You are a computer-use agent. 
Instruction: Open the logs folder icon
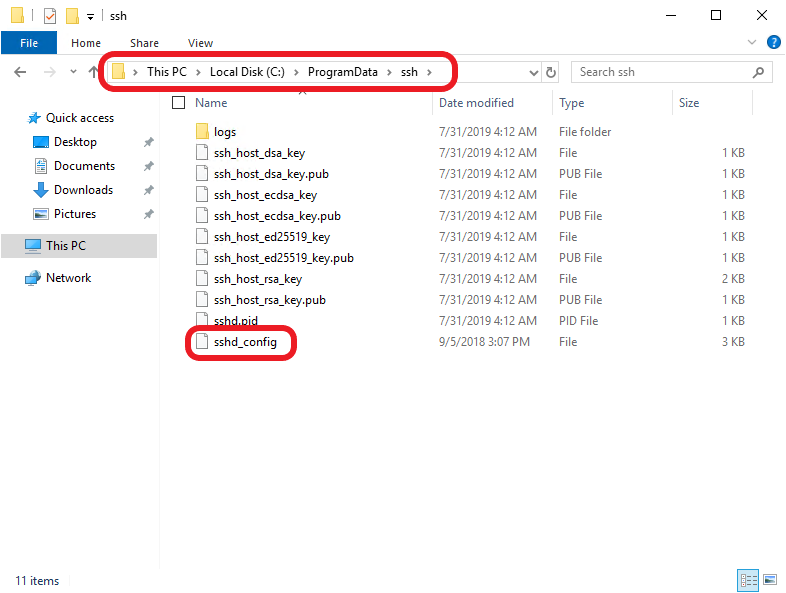tap(201, 132)
